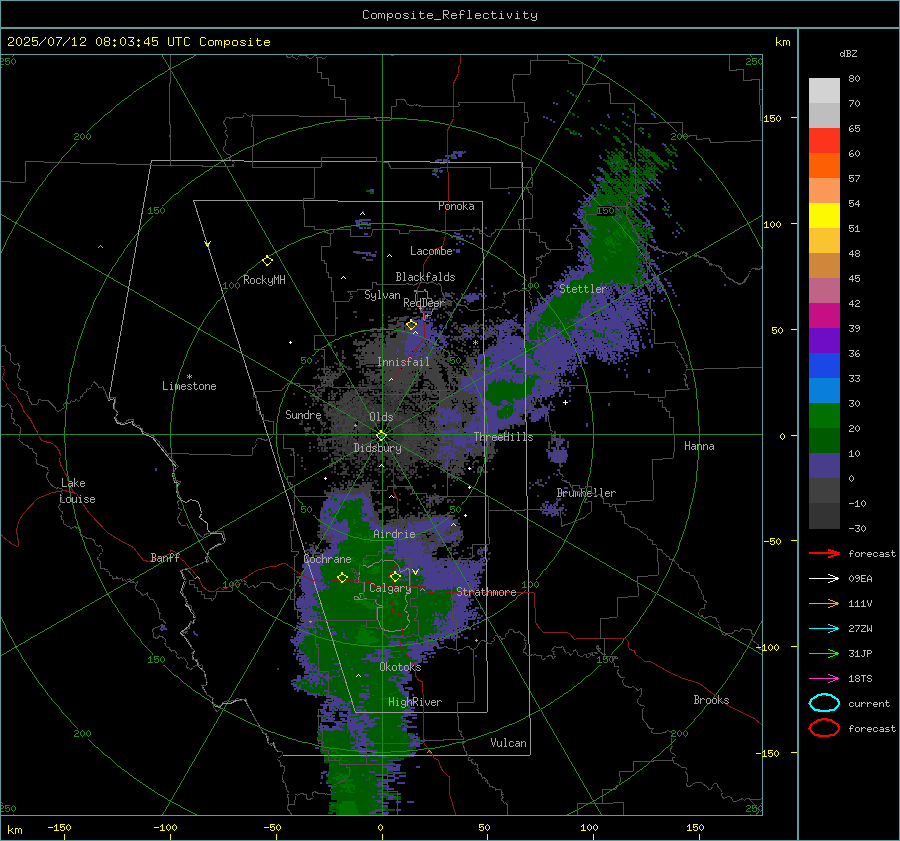Click the white 09EA arrow legend icon
Image resolution: width=900 pixels, height=841 pixels.
point(824,579)
